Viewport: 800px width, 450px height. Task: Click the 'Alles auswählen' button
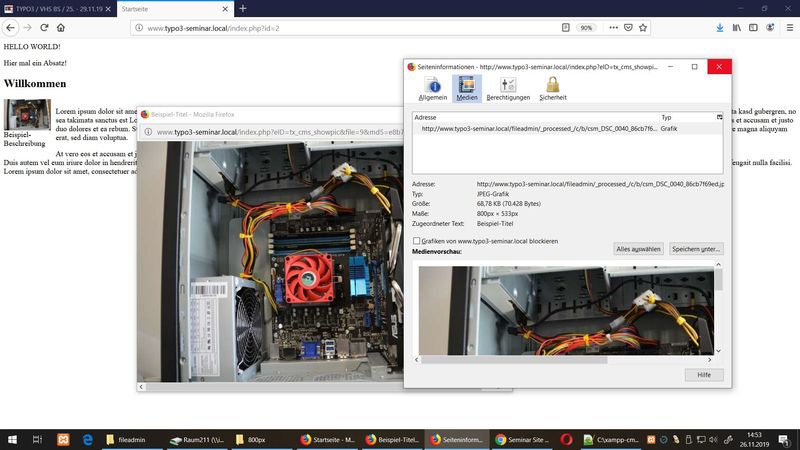tap(638, 248)
